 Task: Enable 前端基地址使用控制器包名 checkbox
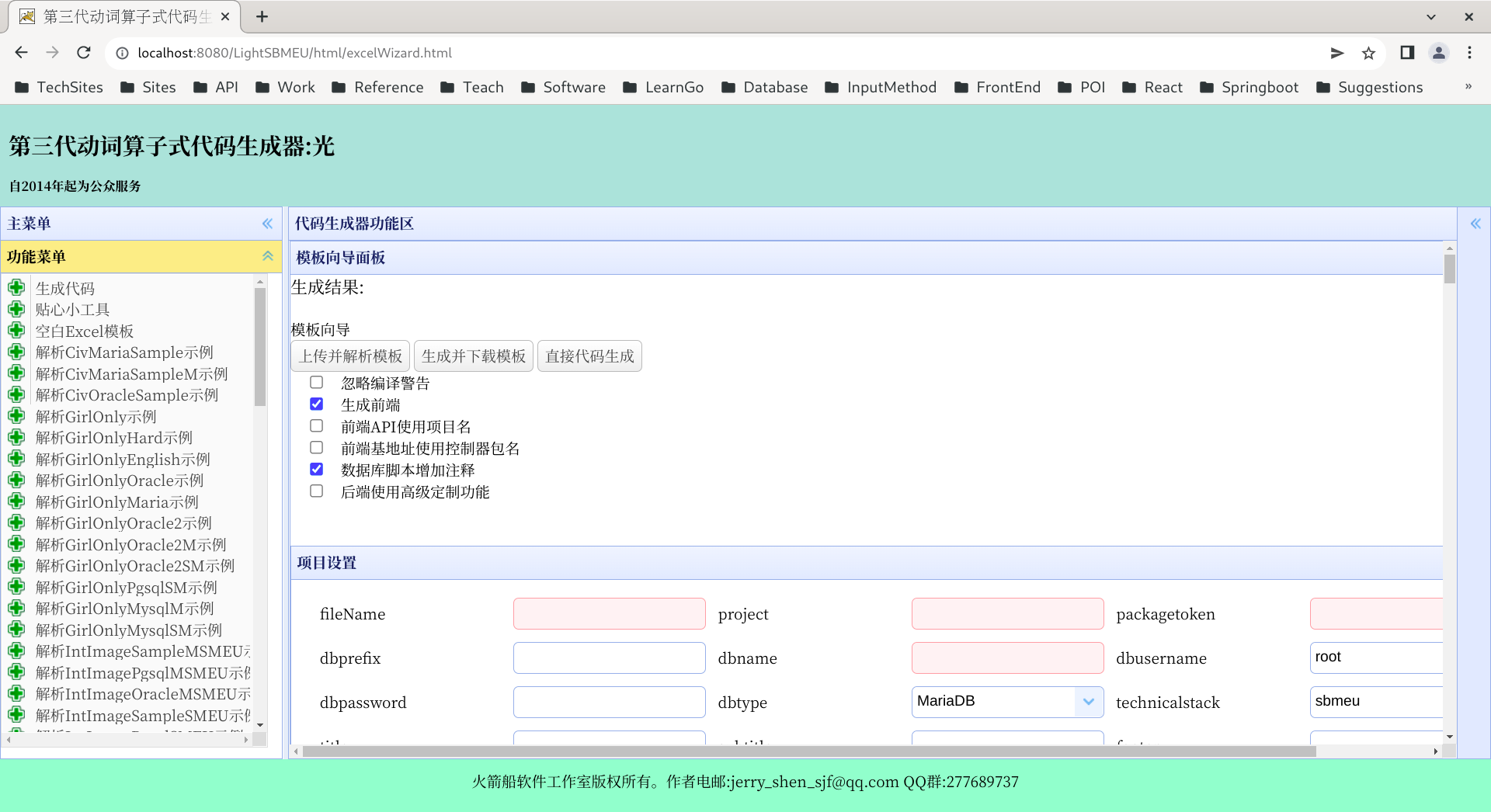(x=316, y=447)
